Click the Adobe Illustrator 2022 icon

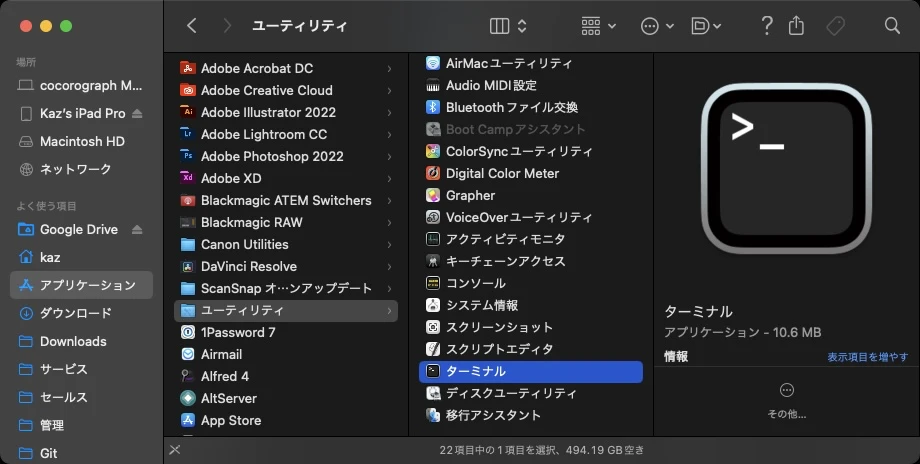tap(188, 112)
